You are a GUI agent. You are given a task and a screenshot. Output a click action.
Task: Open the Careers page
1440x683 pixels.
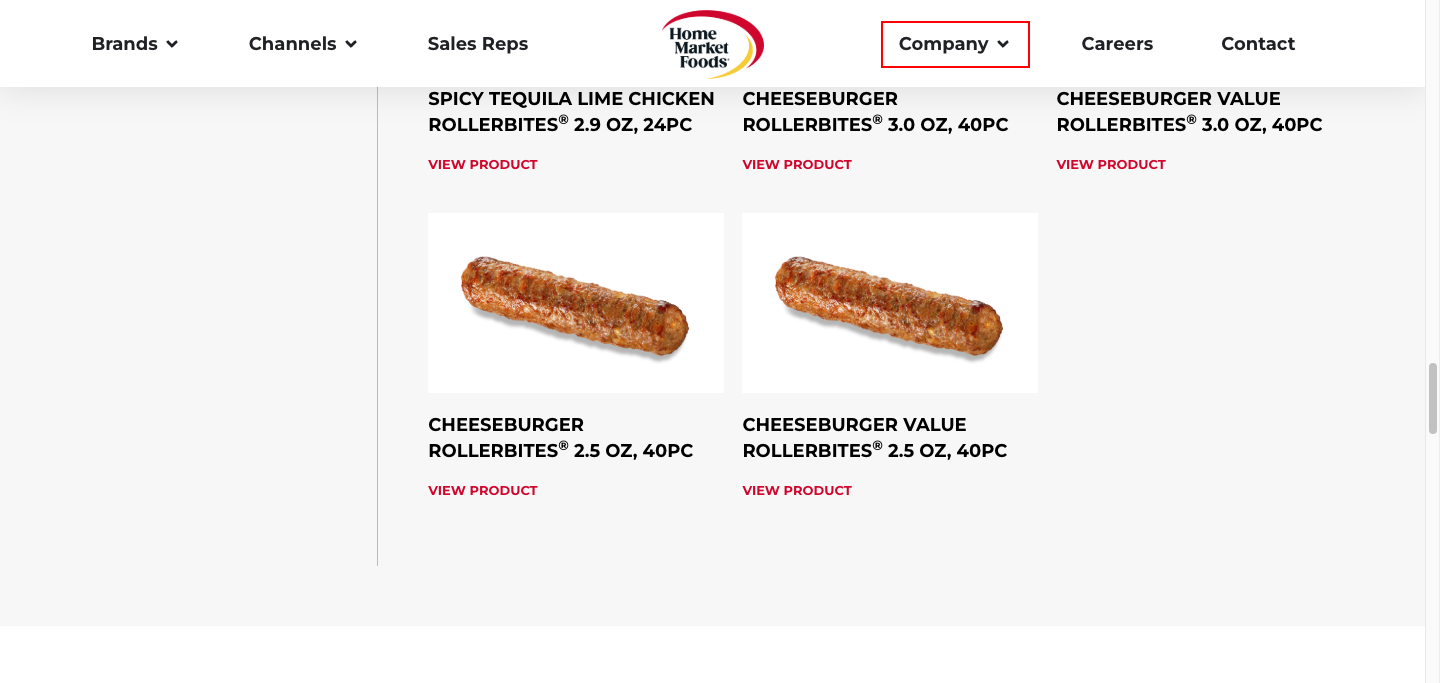pyautogui.click(x=1117, y=44)
